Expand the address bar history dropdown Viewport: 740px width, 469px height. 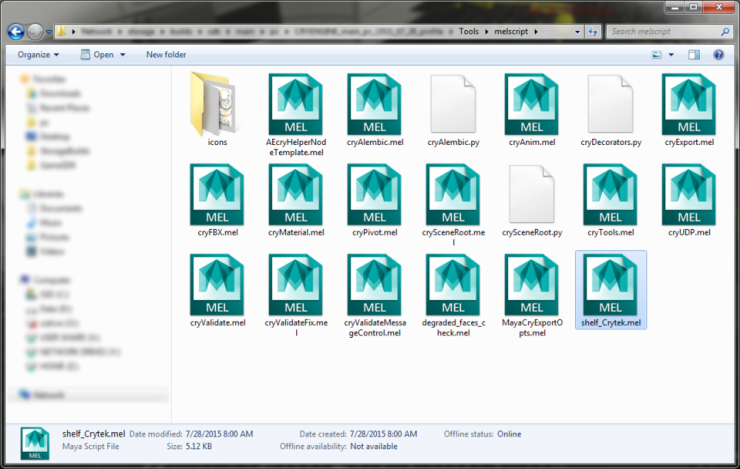tap(577, 32)
